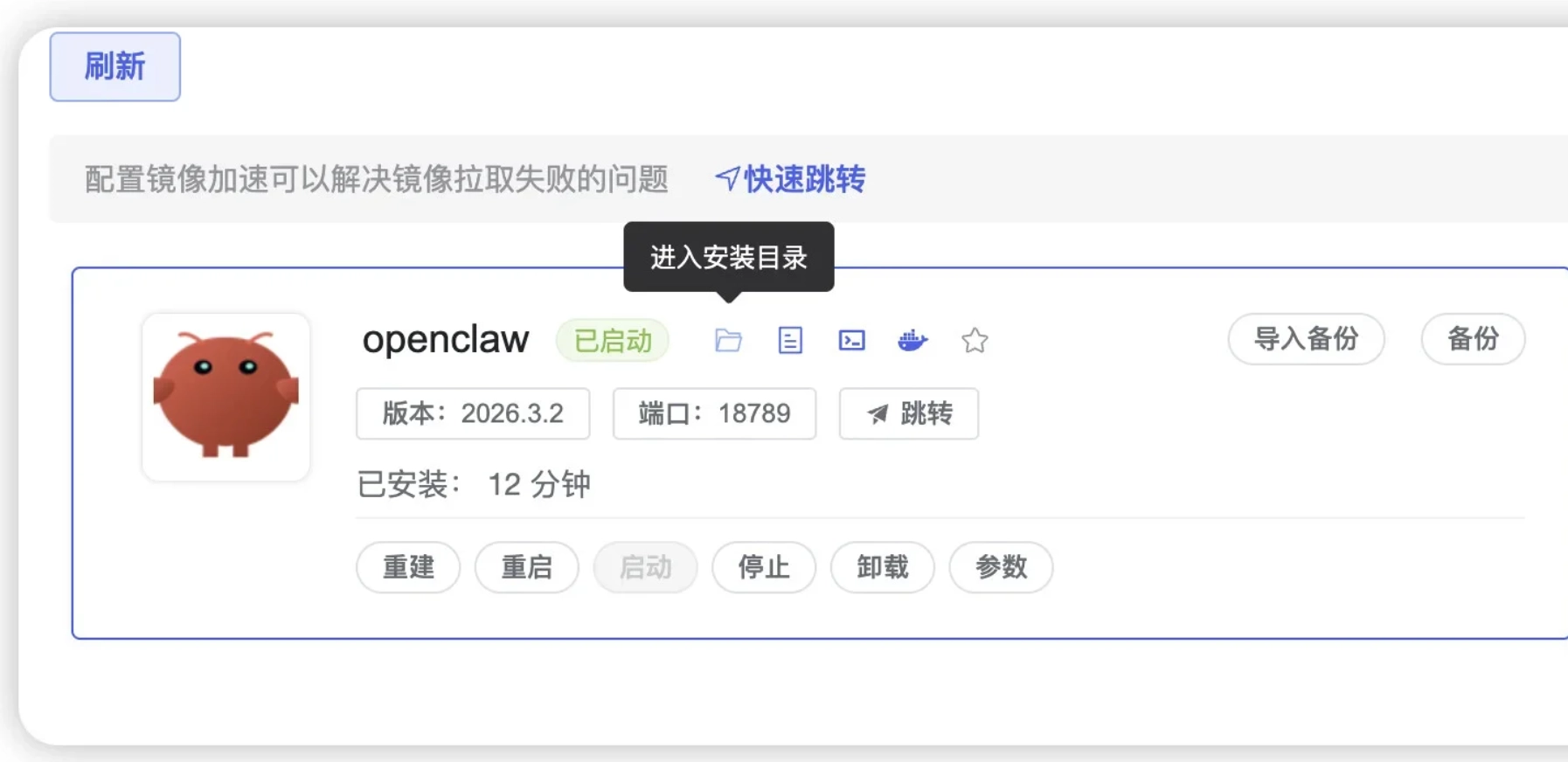Stop openclaw using the 停止 button
Image resolution: width=1568 pixels, height=762 pixels.
(763, 567)
